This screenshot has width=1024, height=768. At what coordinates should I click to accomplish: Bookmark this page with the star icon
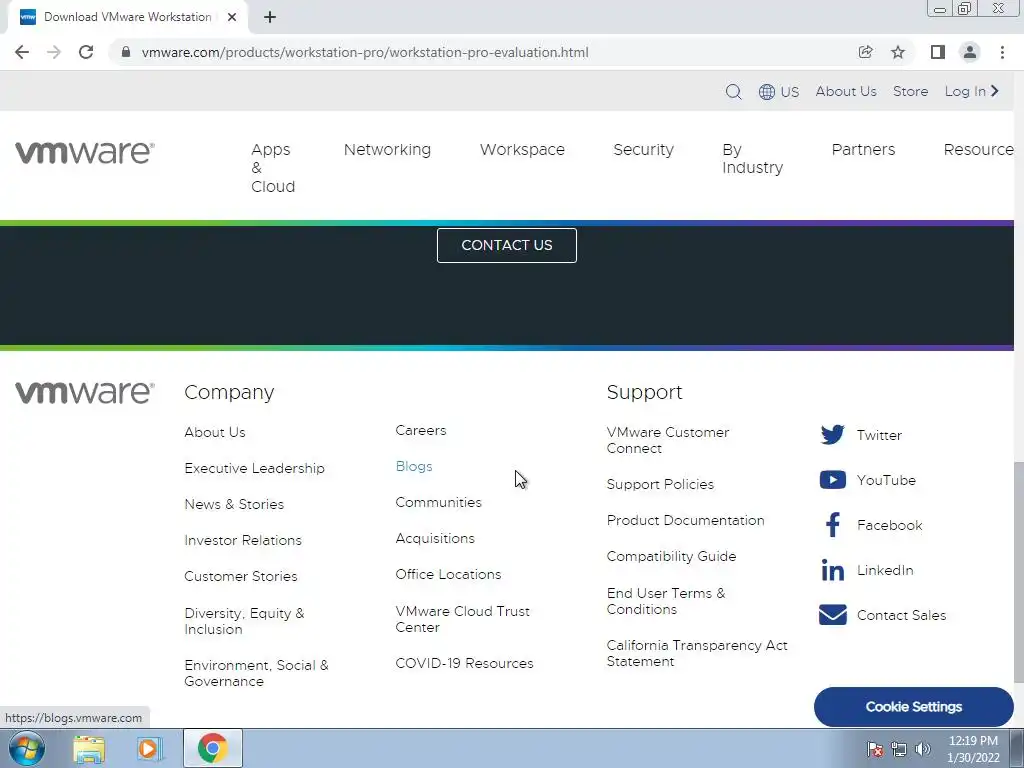click(898, 52)
